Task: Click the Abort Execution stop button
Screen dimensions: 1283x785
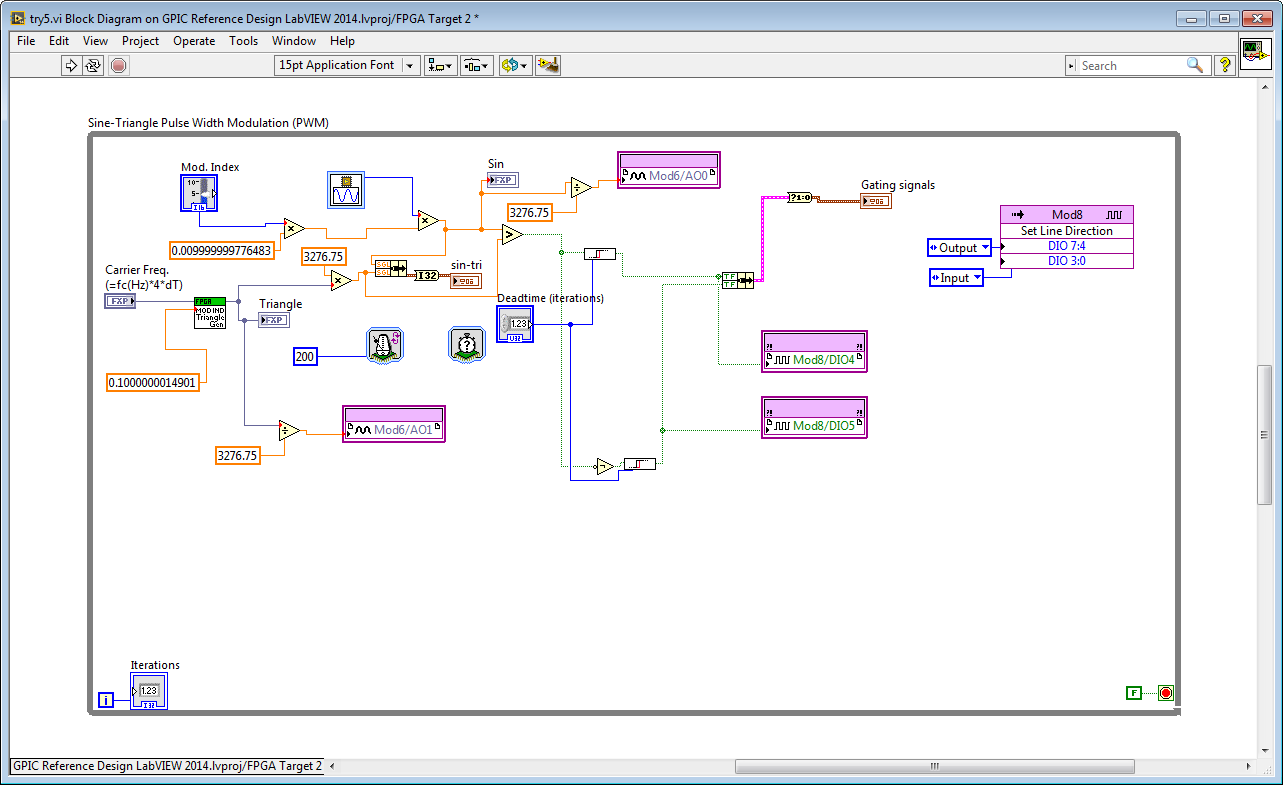Action: click(x=119, y=66)
